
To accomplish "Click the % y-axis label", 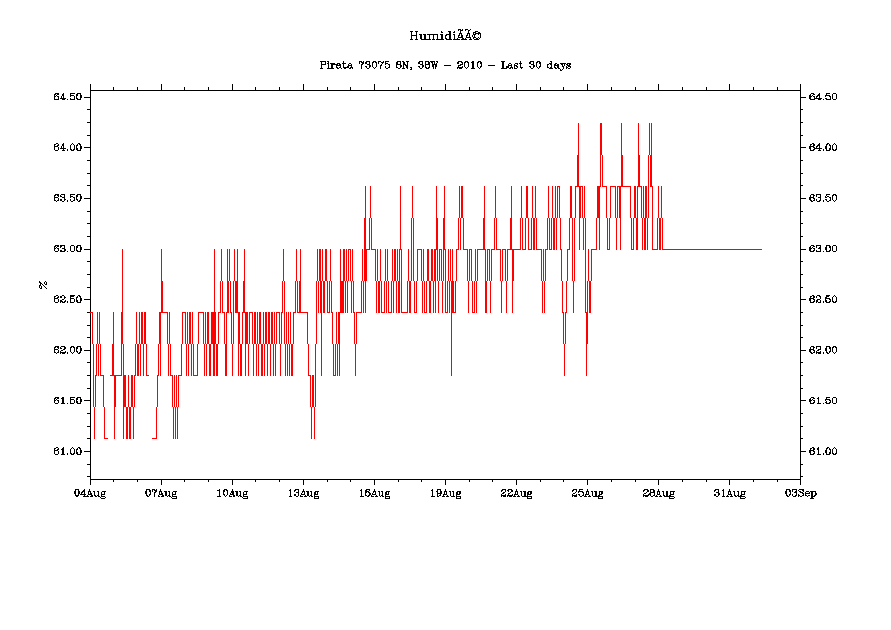I will [43, 284].
